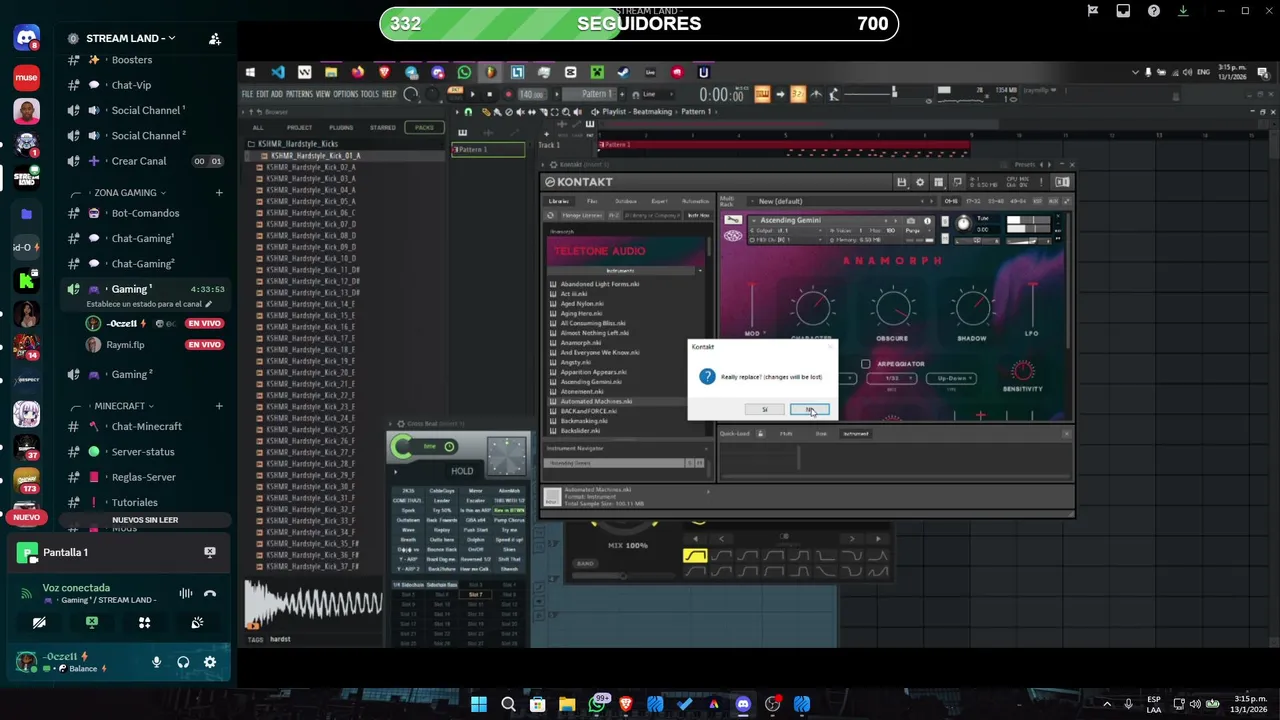
Task: Click the Sensitivity knob
Action: (x=1023, y=371)
